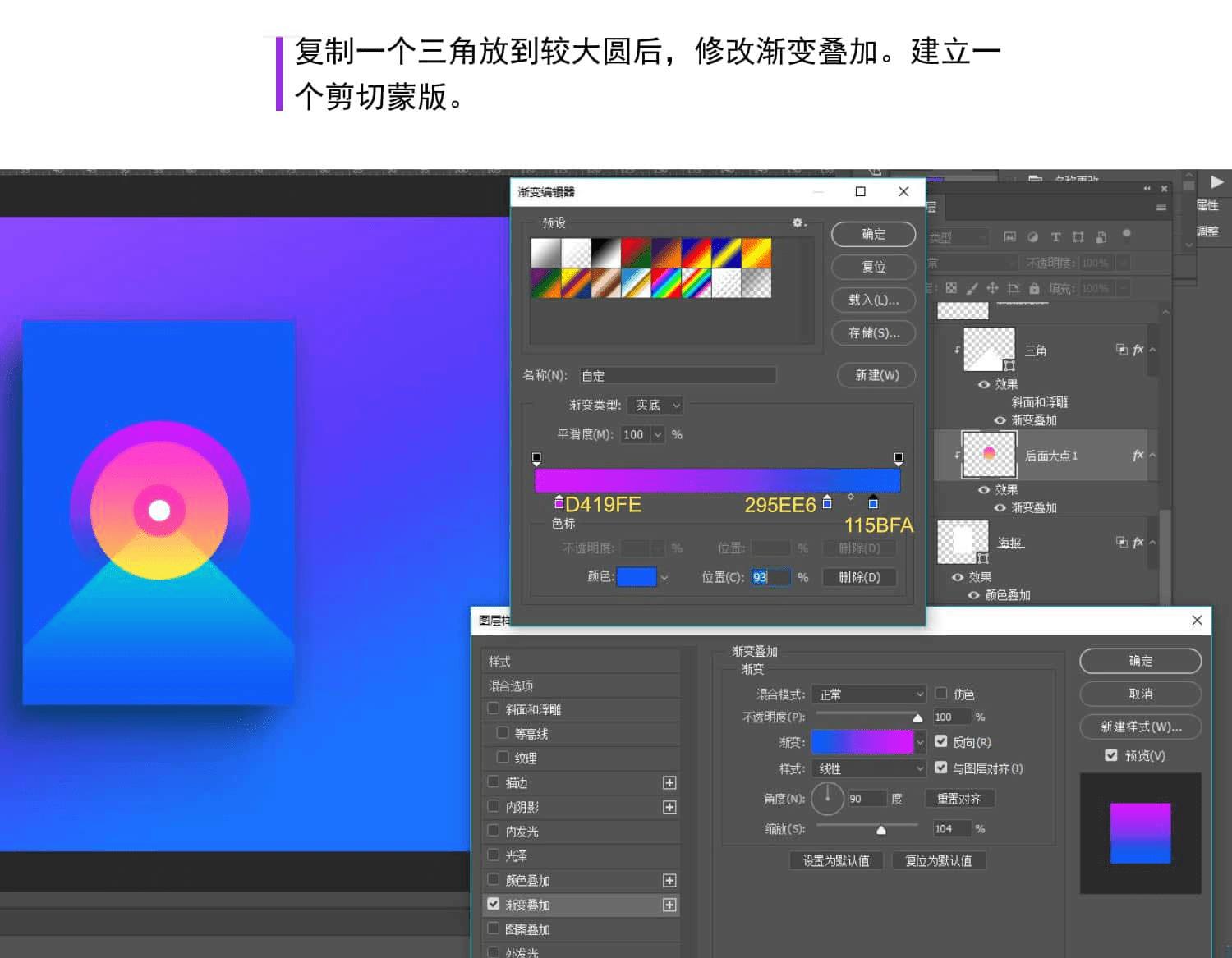Click the fx icon on 三角 layer
The image size is (1232, 958).
click(1138, 350)
